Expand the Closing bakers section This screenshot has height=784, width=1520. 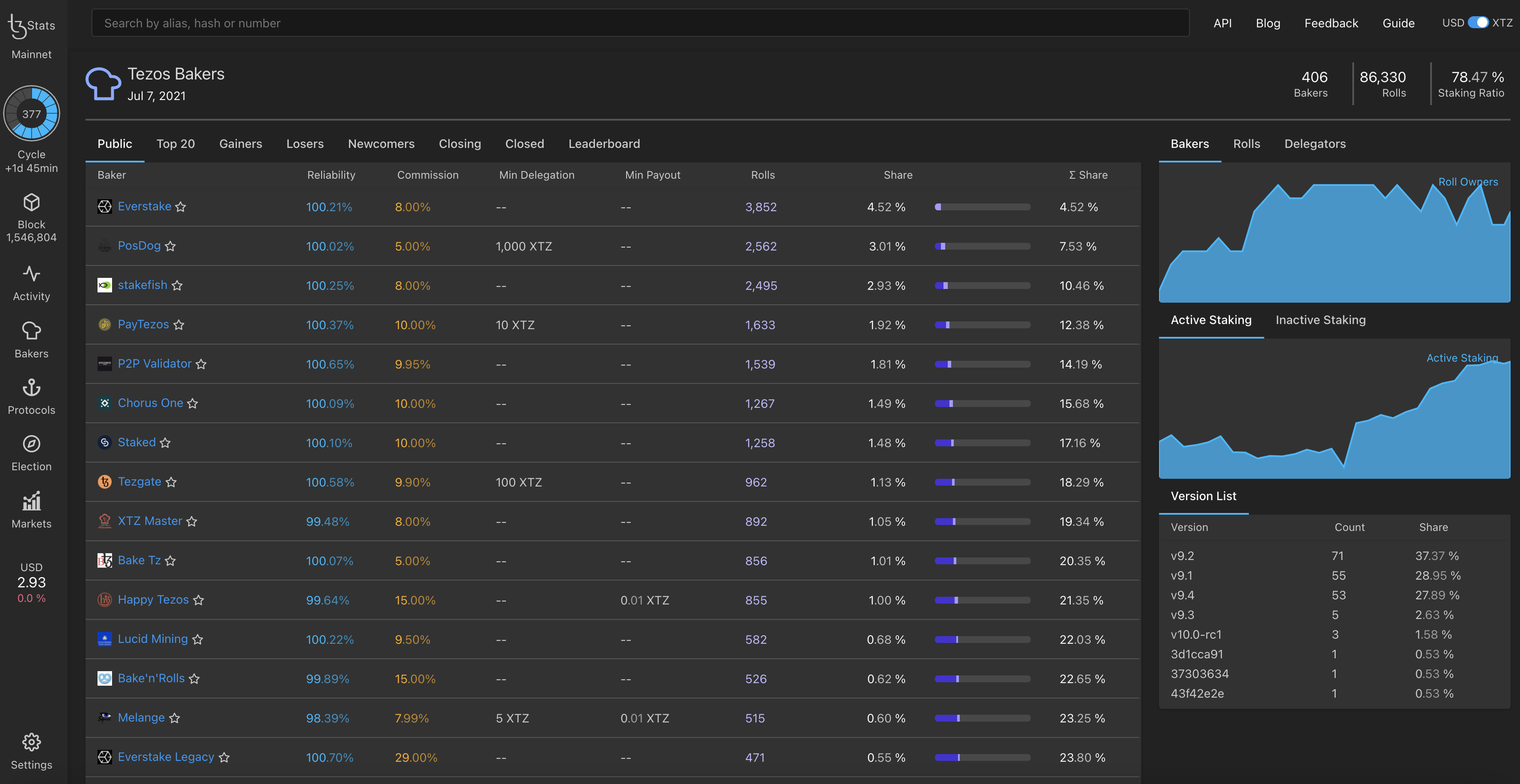pos(460,144)
